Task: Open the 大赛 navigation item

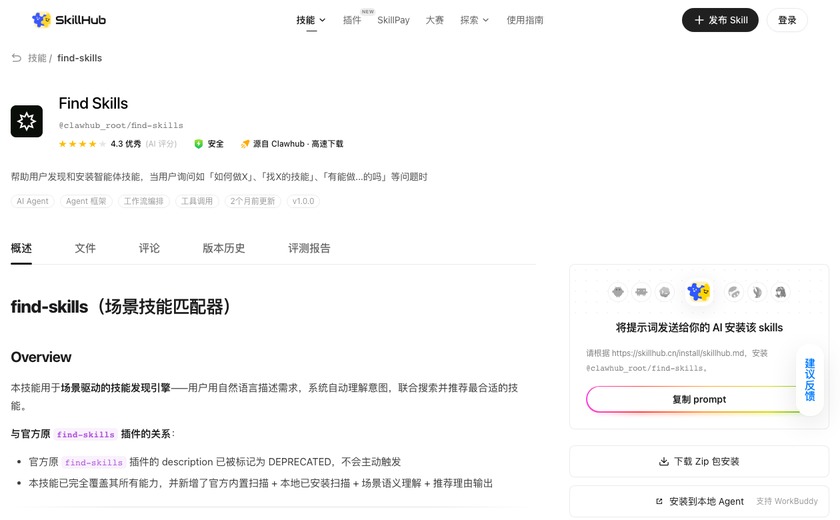Action: coord(434,20)
